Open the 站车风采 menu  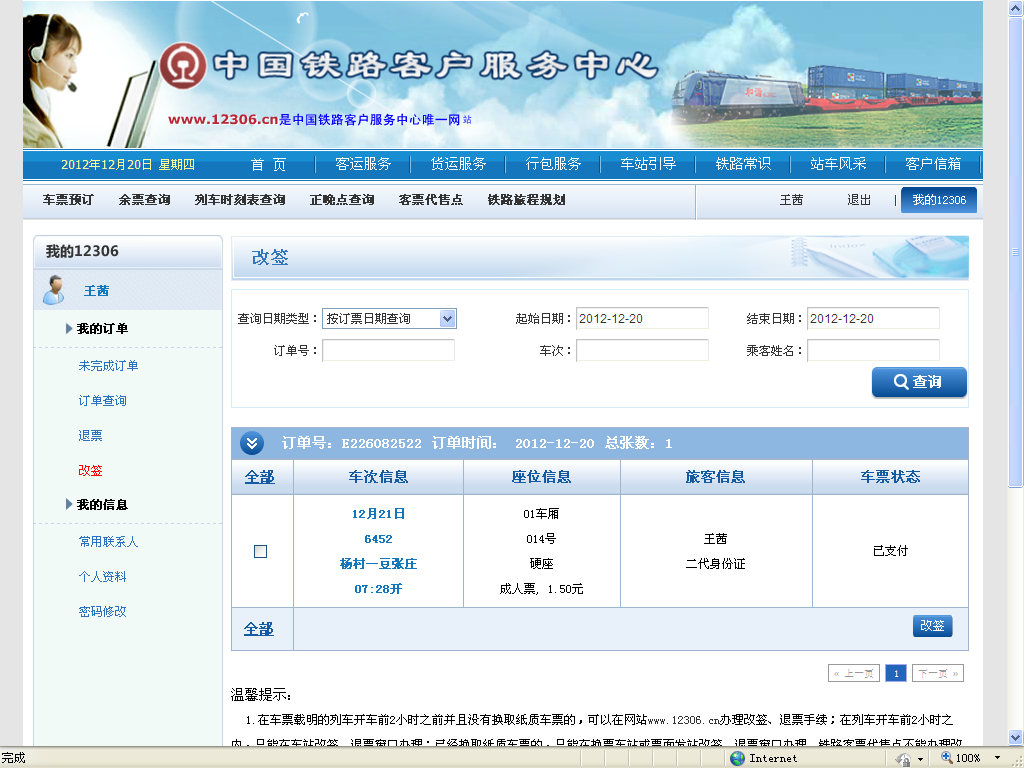pyautogui.click(x=838, y=164)
